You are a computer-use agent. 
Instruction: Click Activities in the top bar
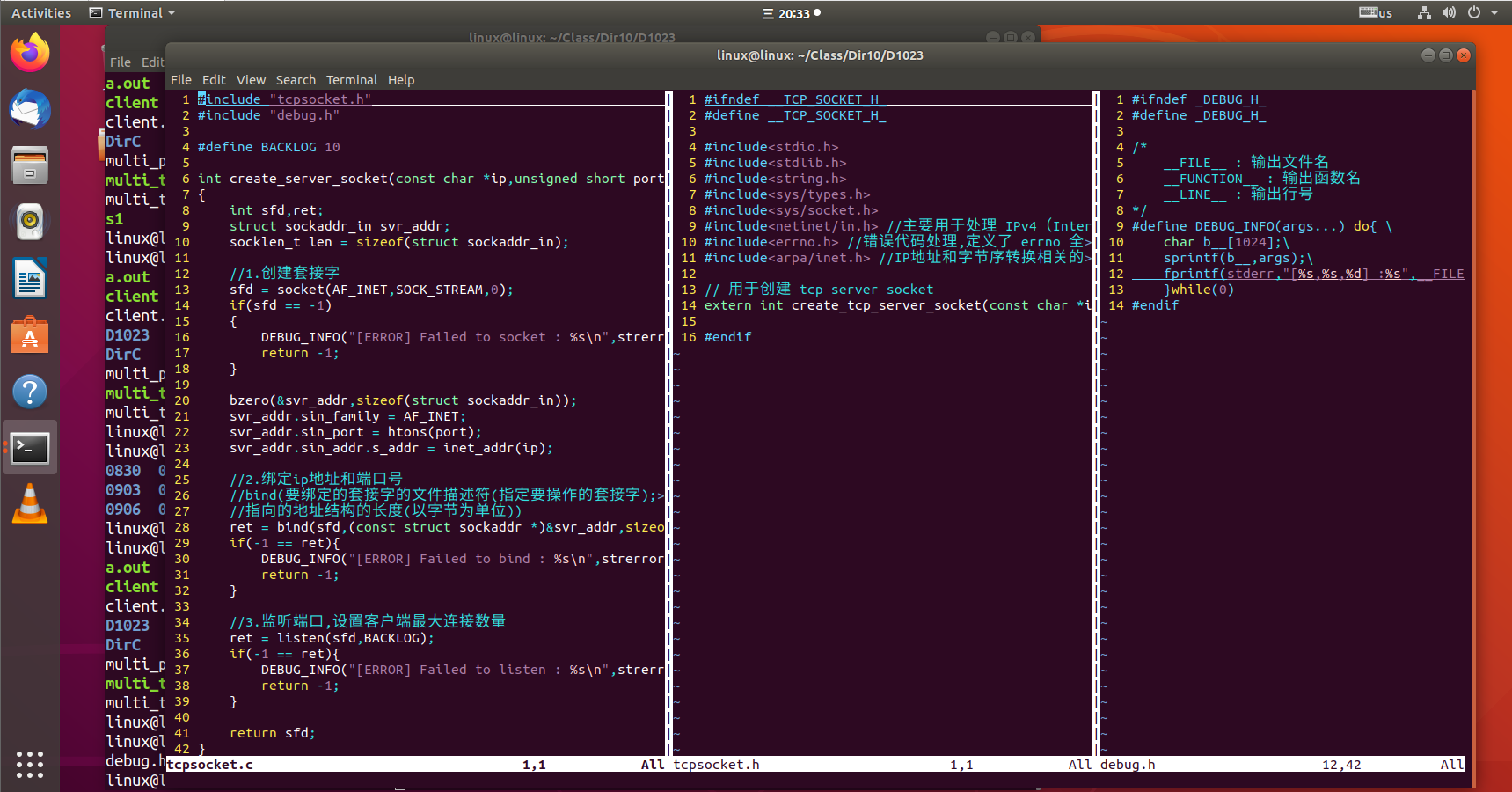pyautogui.click(x=41, y=13)
